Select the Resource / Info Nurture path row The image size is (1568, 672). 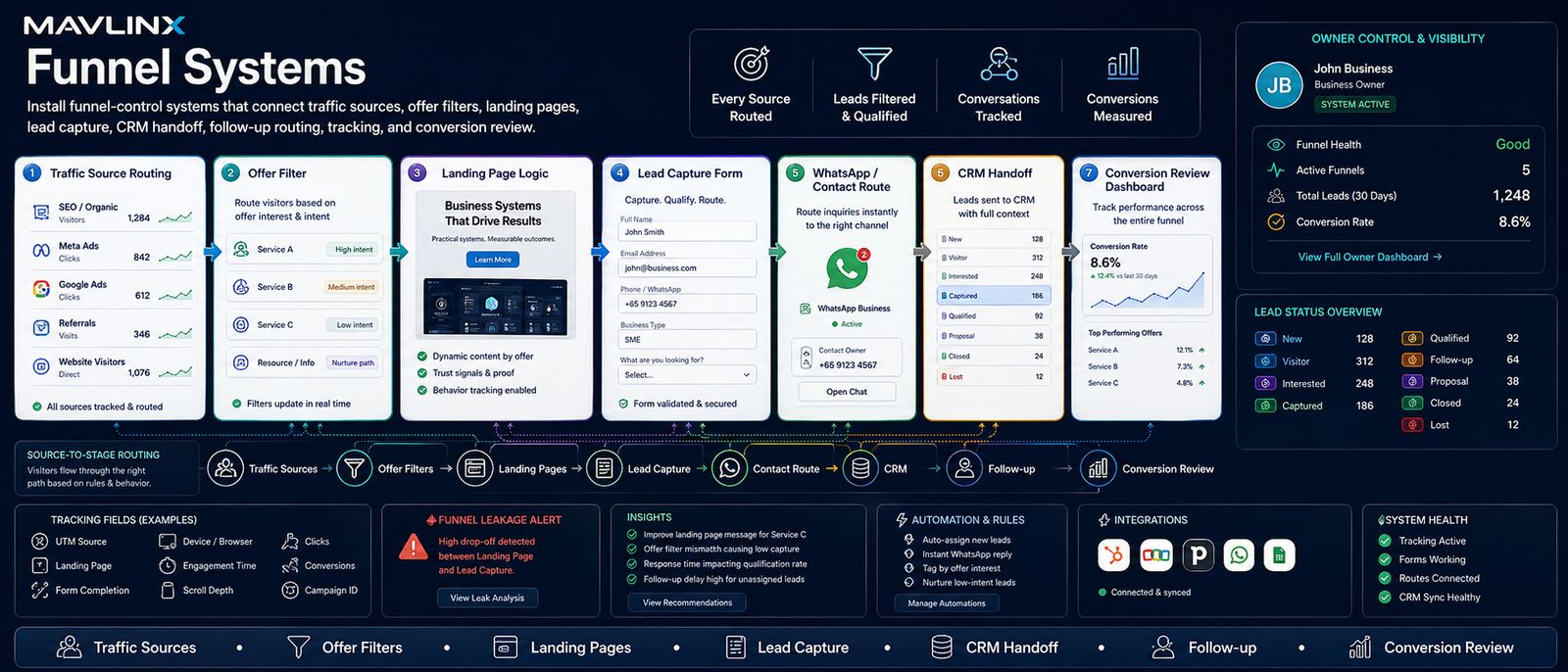pos(305,362)
